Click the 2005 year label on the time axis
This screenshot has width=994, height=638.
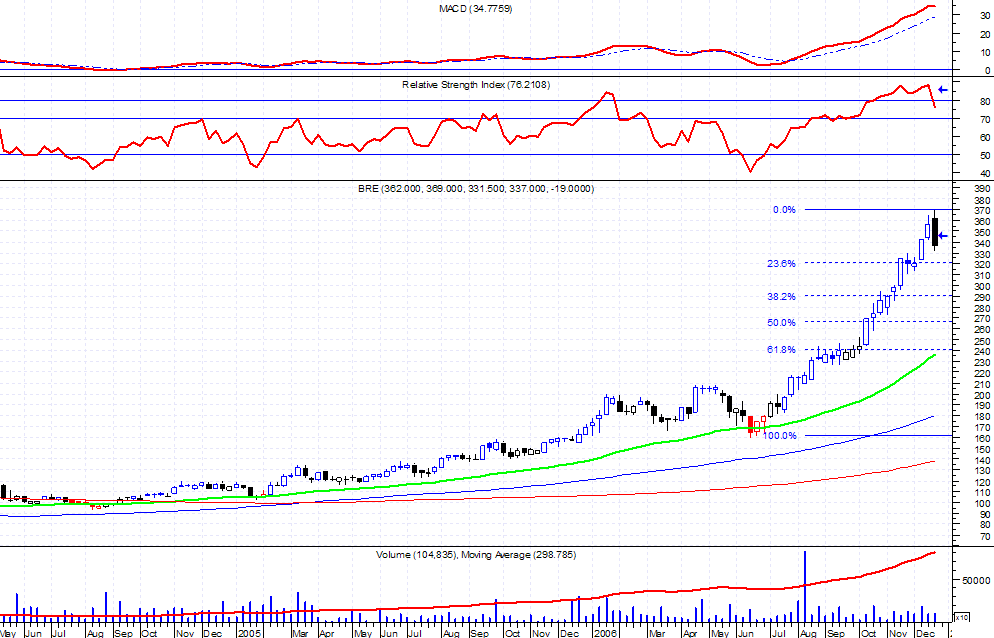click(248, 632)
